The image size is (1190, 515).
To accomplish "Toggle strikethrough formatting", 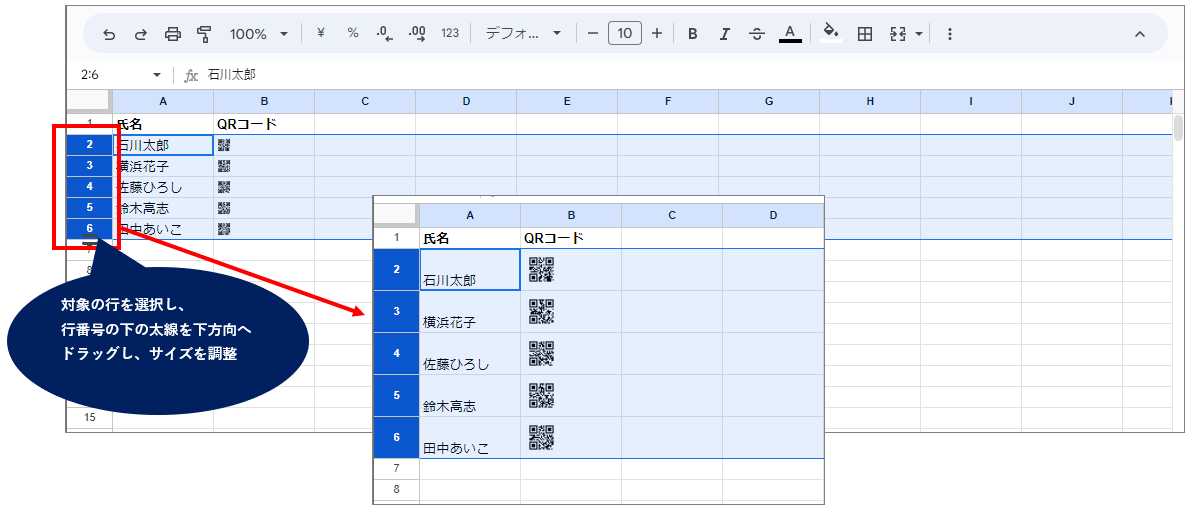I will pos(757,33).
